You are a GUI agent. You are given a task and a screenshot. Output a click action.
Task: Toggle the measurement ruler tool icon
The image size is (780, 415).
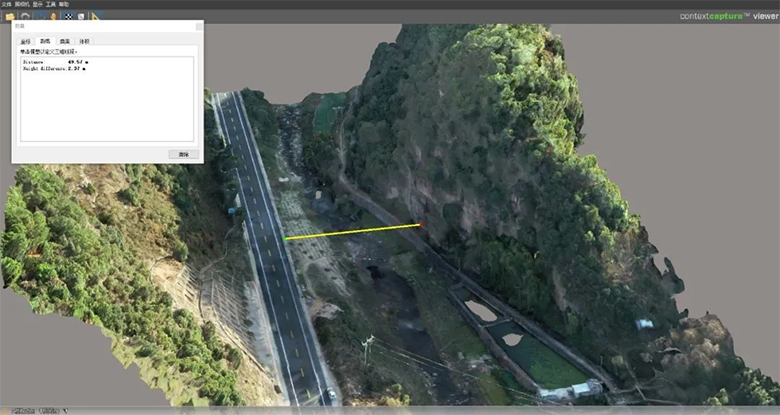[x=95, y=16]
